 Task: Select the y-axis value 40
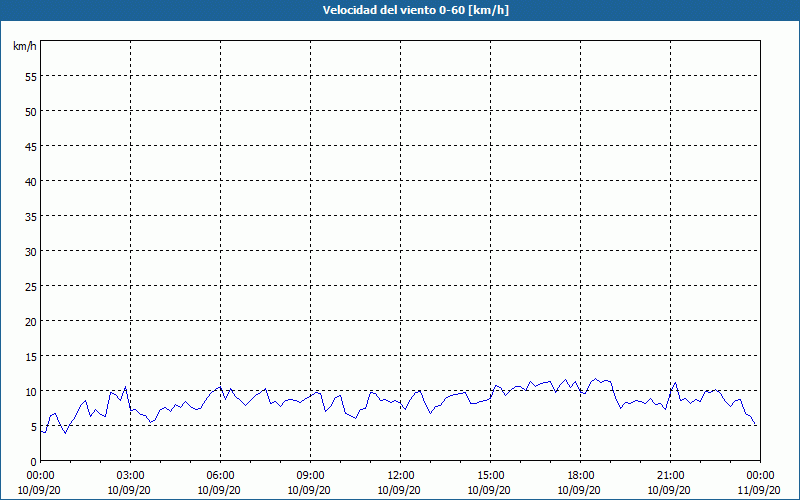[x=31, y=181]
